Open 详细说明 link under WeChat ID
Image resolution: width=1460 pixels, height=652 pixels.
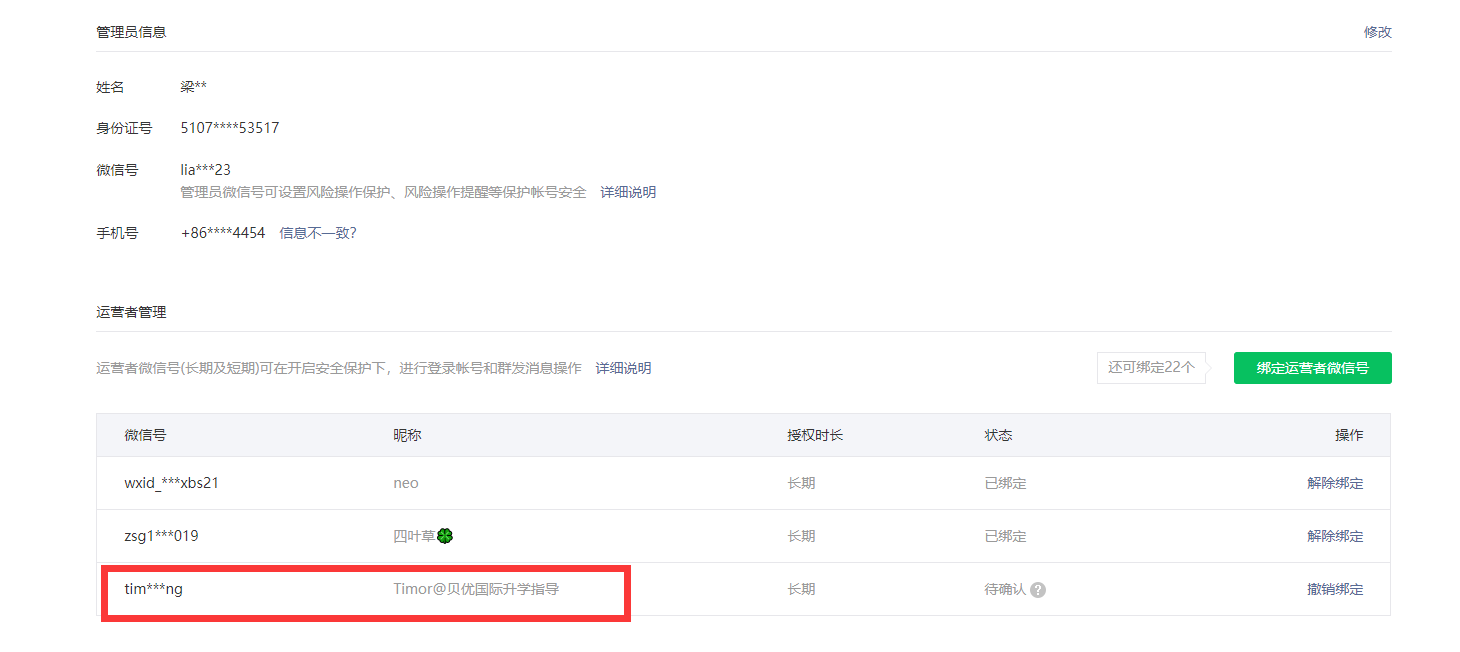click(x=628, y=192)
